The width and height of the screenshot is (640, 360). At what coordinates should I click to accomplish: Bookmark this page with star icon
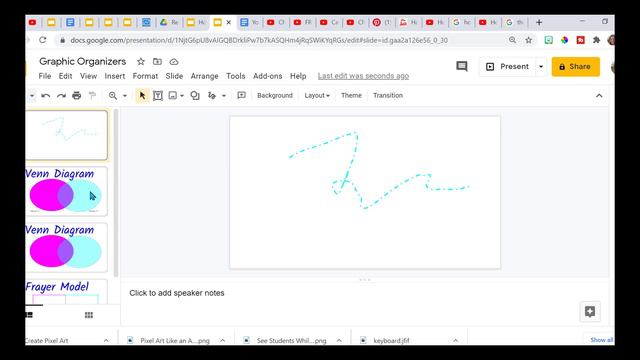point(529,40)
